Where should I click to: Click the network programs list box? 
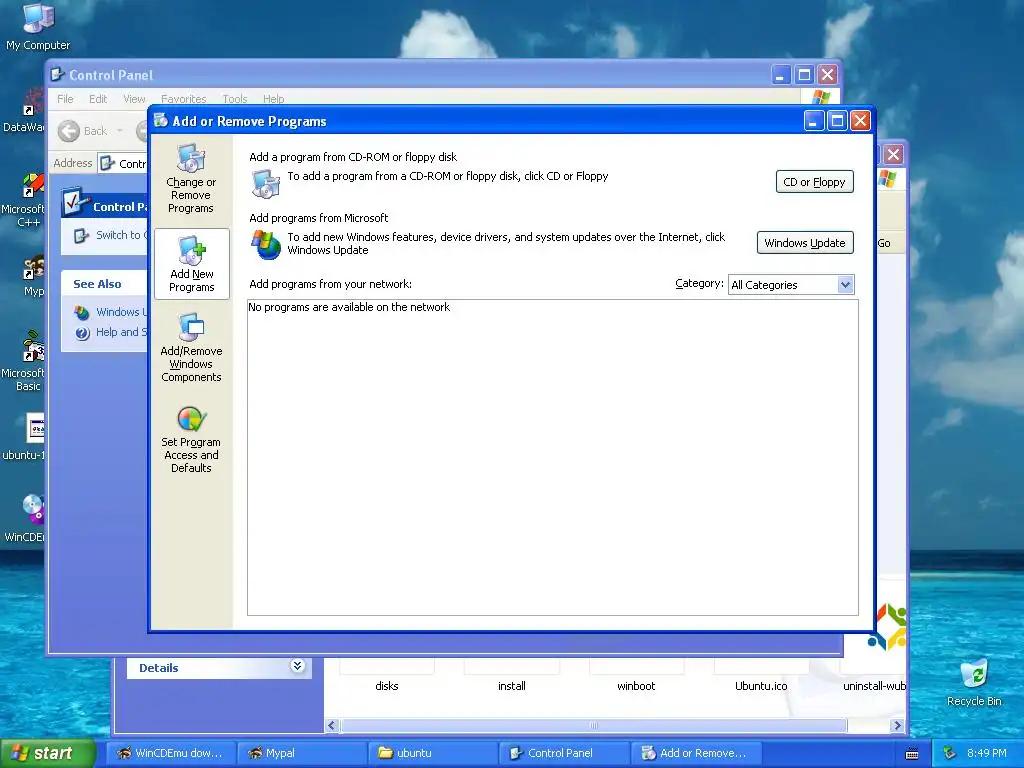point(552,458)
